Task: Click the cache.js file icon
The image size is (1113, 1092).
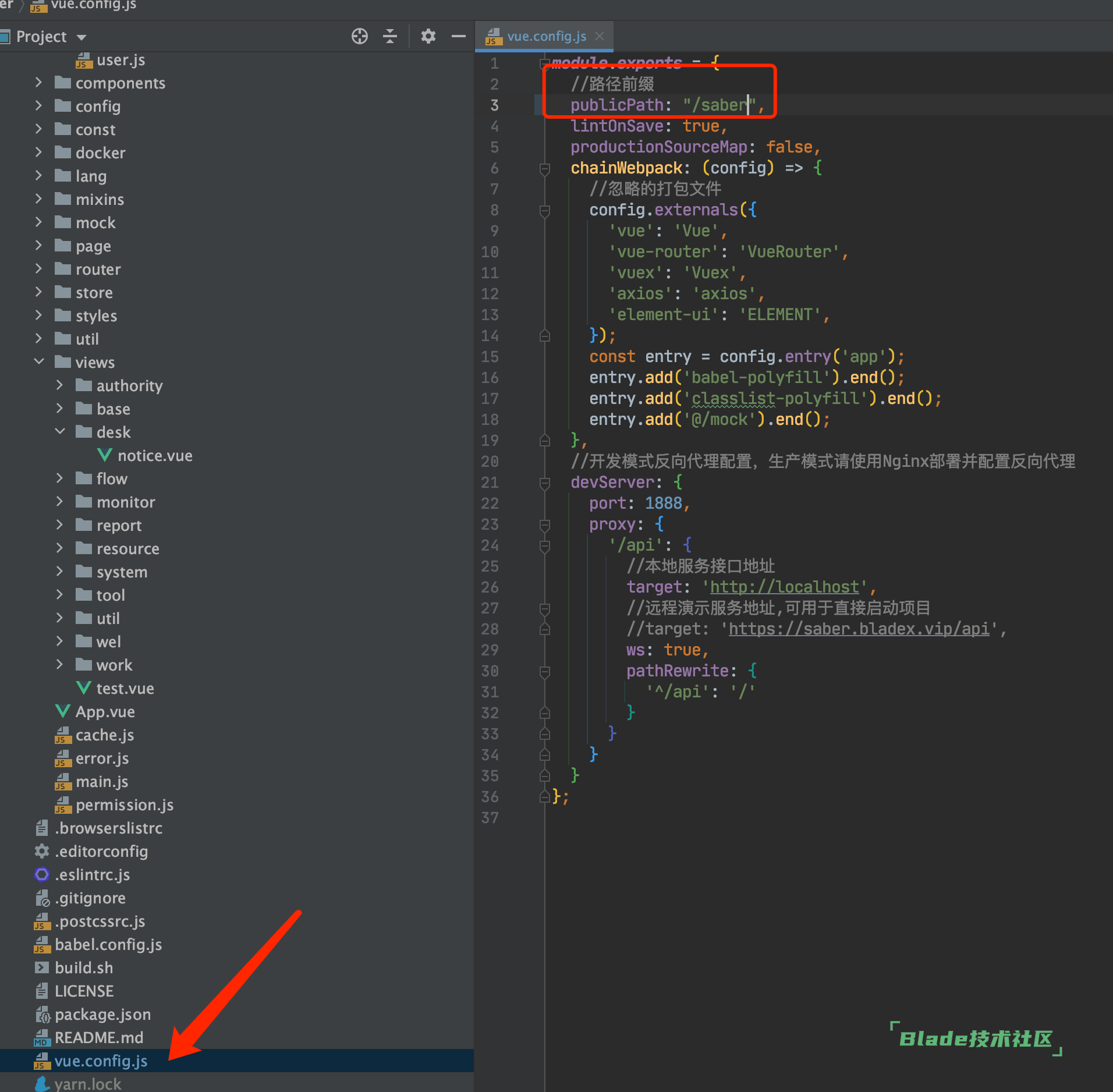Action: (x=63, y=735)
